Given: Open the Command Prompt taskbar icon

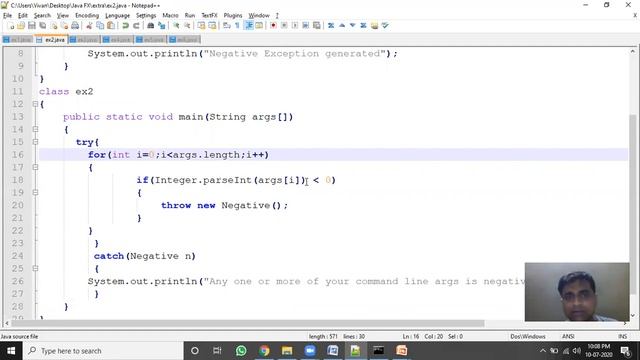Looking at the screenshot, I should pyautogui.click(x=378, y=351).
